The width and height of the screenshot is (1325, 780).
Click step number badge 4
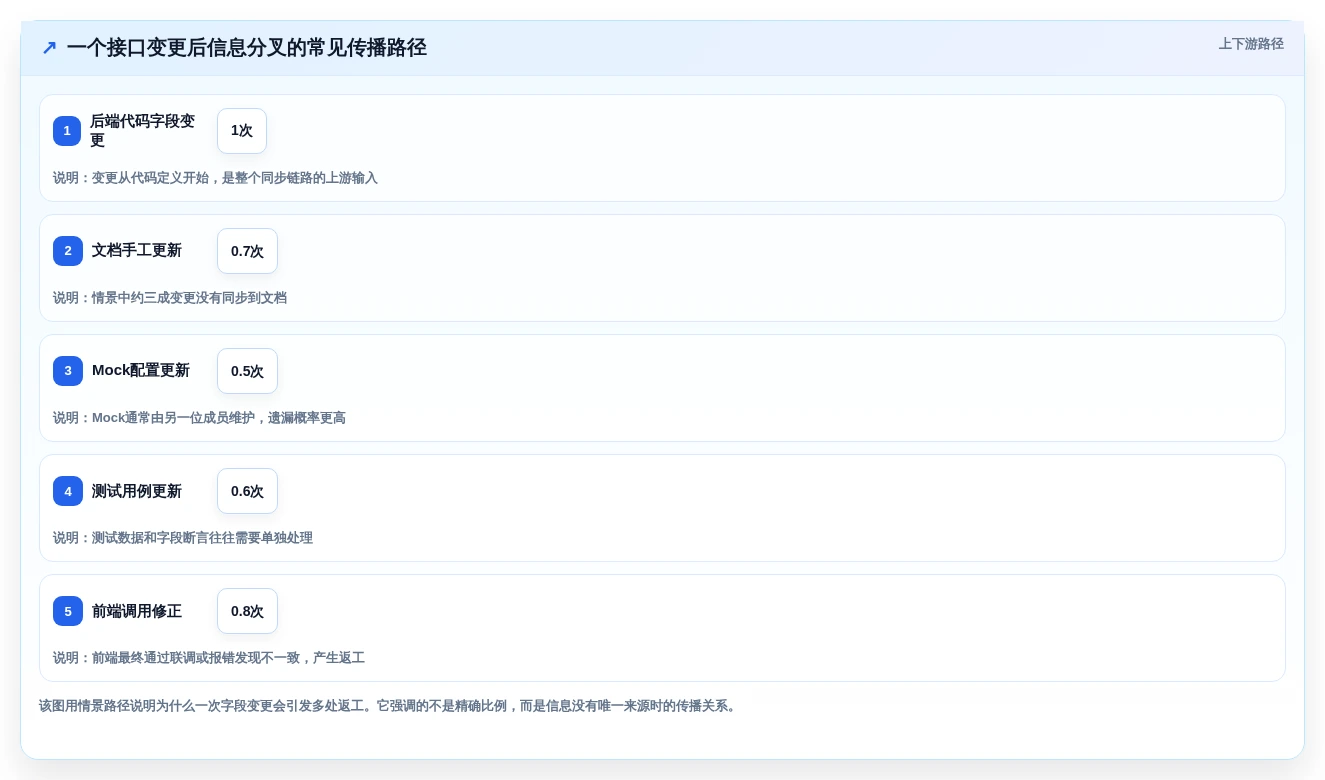click(68, 491)
